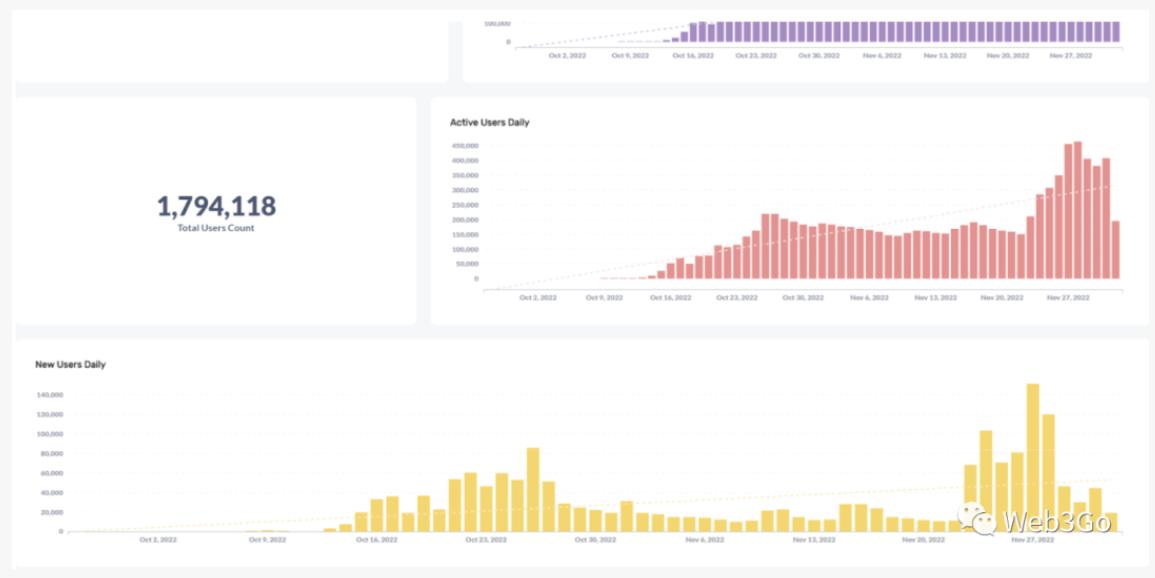Click the Oct 16, 2022 label under the purple chart
Viewport: 1155px width, 578px height.
(x=694, y=56)
